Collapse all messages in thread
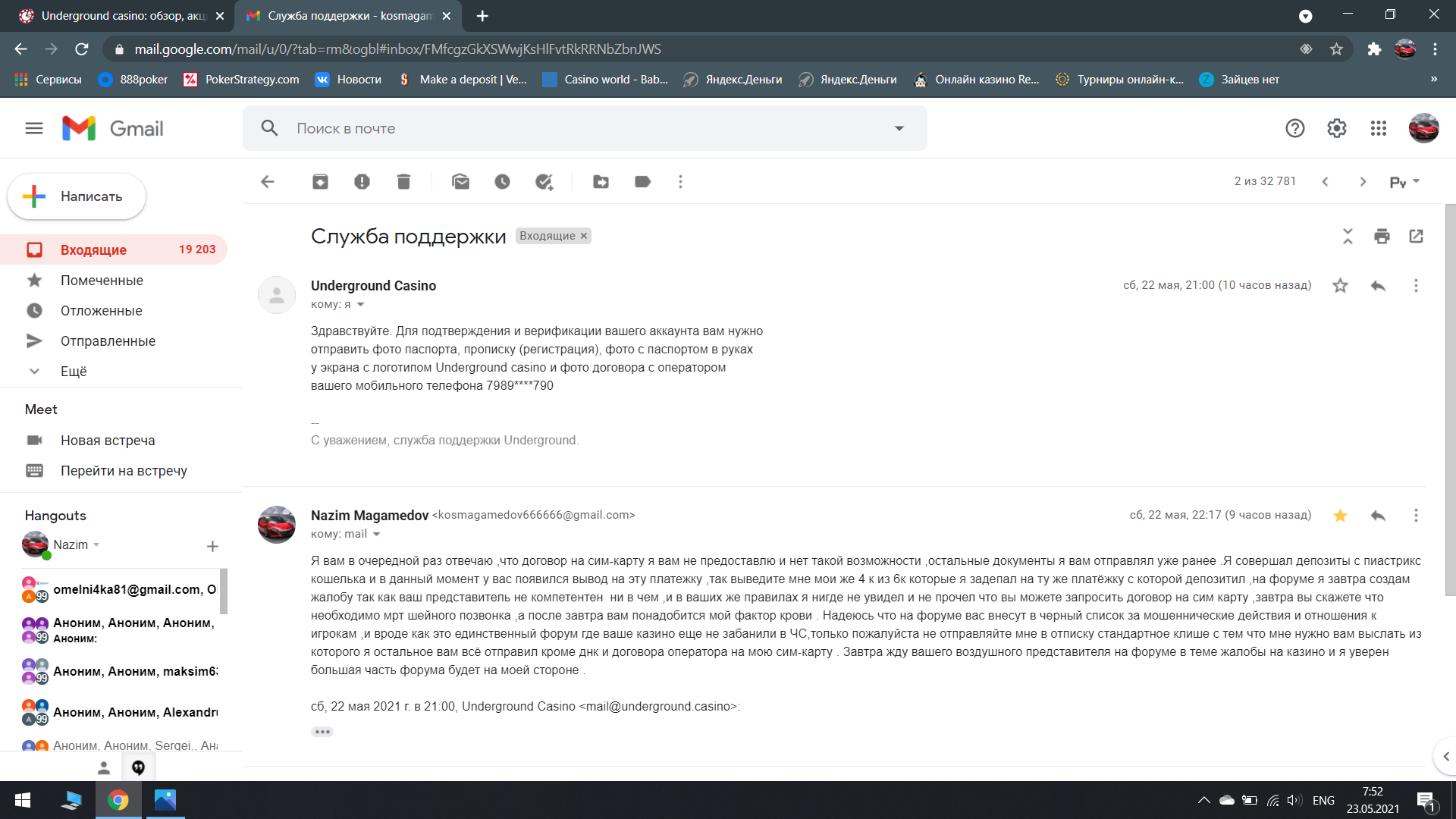The width and height of the screenshot is (1456, 819). 1348,236
